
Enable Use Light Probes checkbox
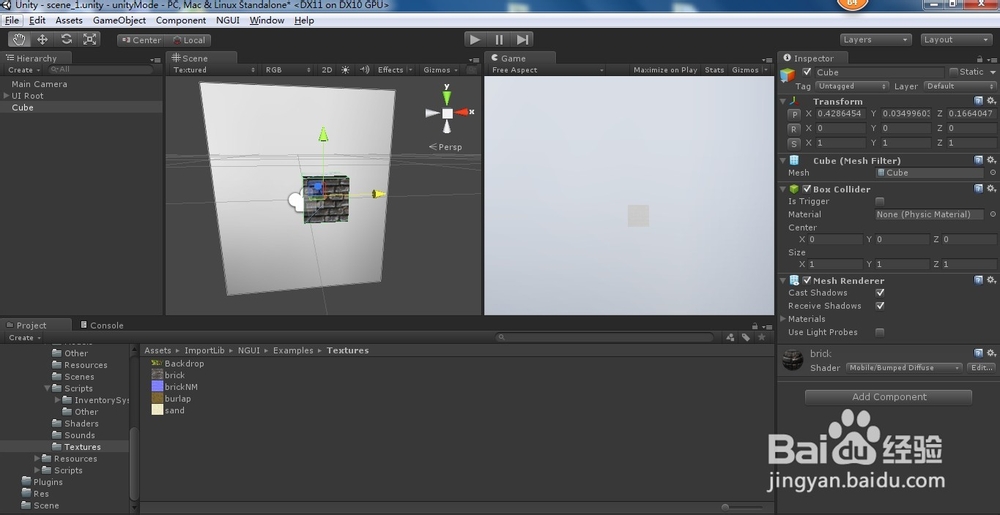879,332
